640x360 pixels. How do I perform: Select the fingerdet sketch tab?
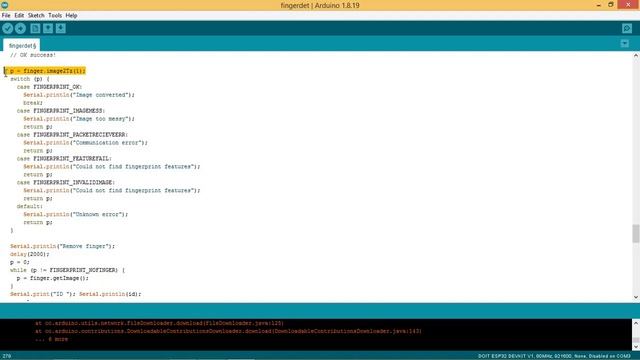[x=22, y=45]
